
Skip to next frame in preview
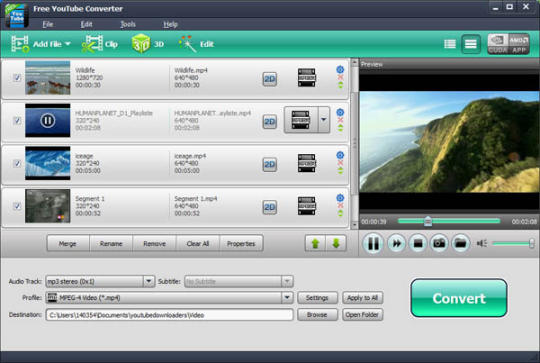click(396, 243)
